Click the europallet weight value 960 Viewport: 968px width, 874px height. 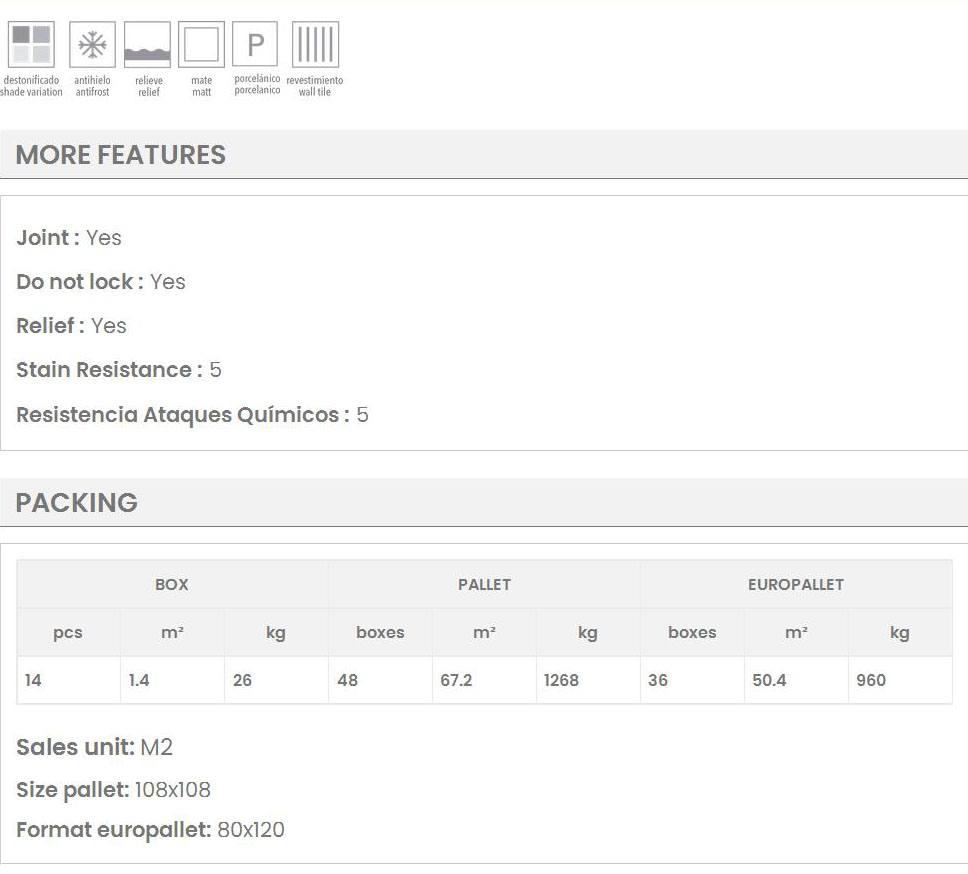pyautogui.click(x=871, y=680)
